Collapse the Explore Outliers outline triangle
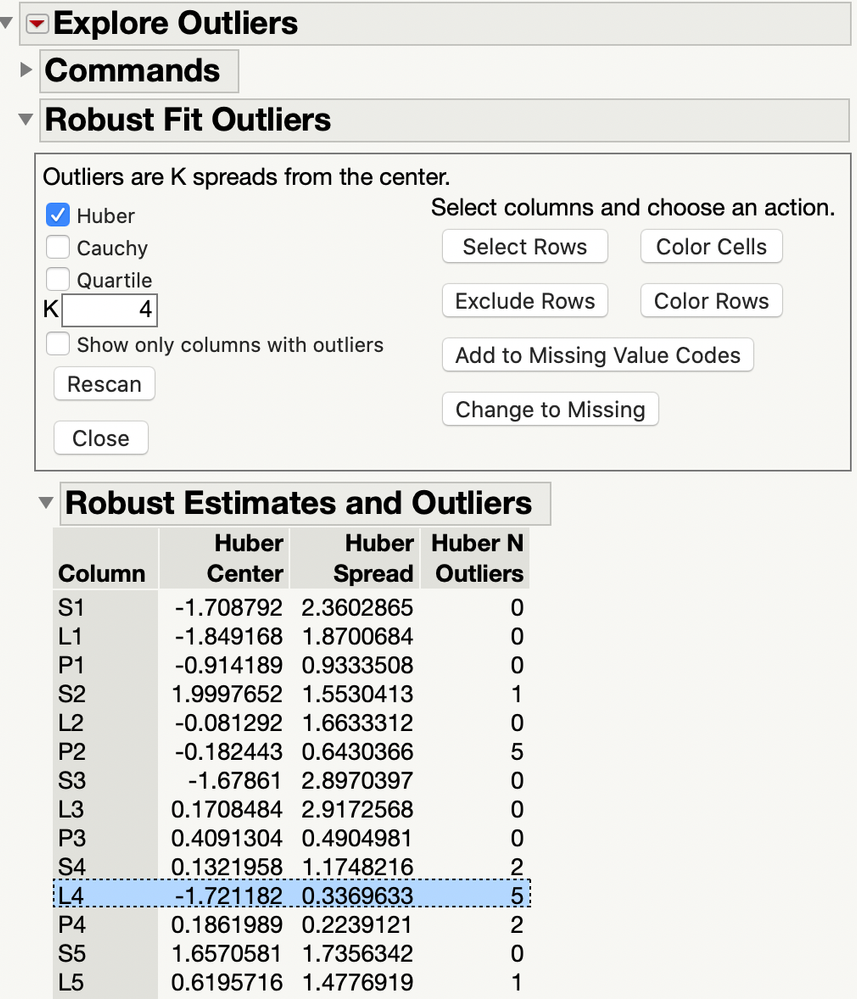Image resolution: width=857 pixels, height=999 pixels. click(x=9, y=22)
